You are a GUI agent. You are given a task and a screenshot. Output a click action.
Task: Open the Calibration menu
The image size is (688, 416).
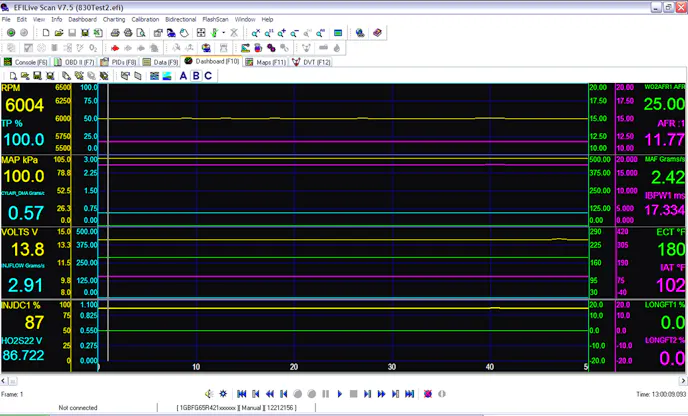coord(145,19)
